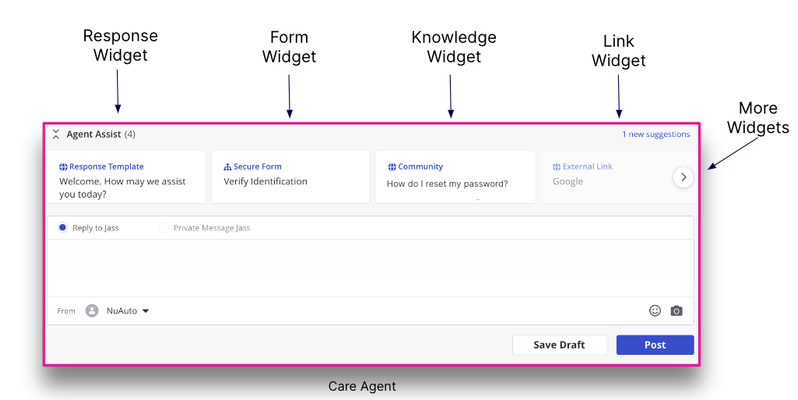798x400 pixels.
Task: Click the NuAuto profile avatar icon
Action: click(92, 310)
